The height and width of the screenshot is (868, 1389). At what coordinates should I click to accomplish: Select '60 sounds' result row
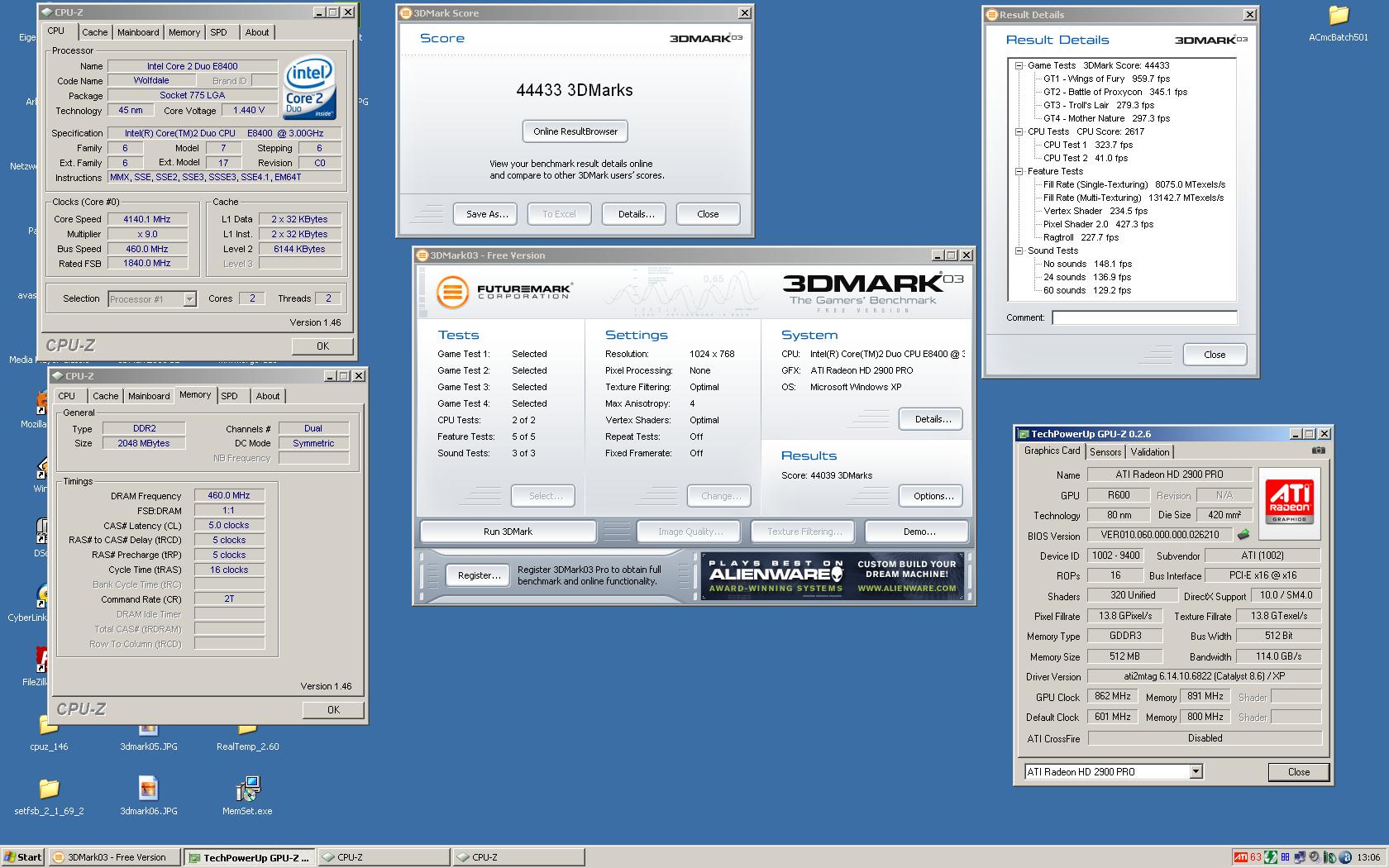1087,290
